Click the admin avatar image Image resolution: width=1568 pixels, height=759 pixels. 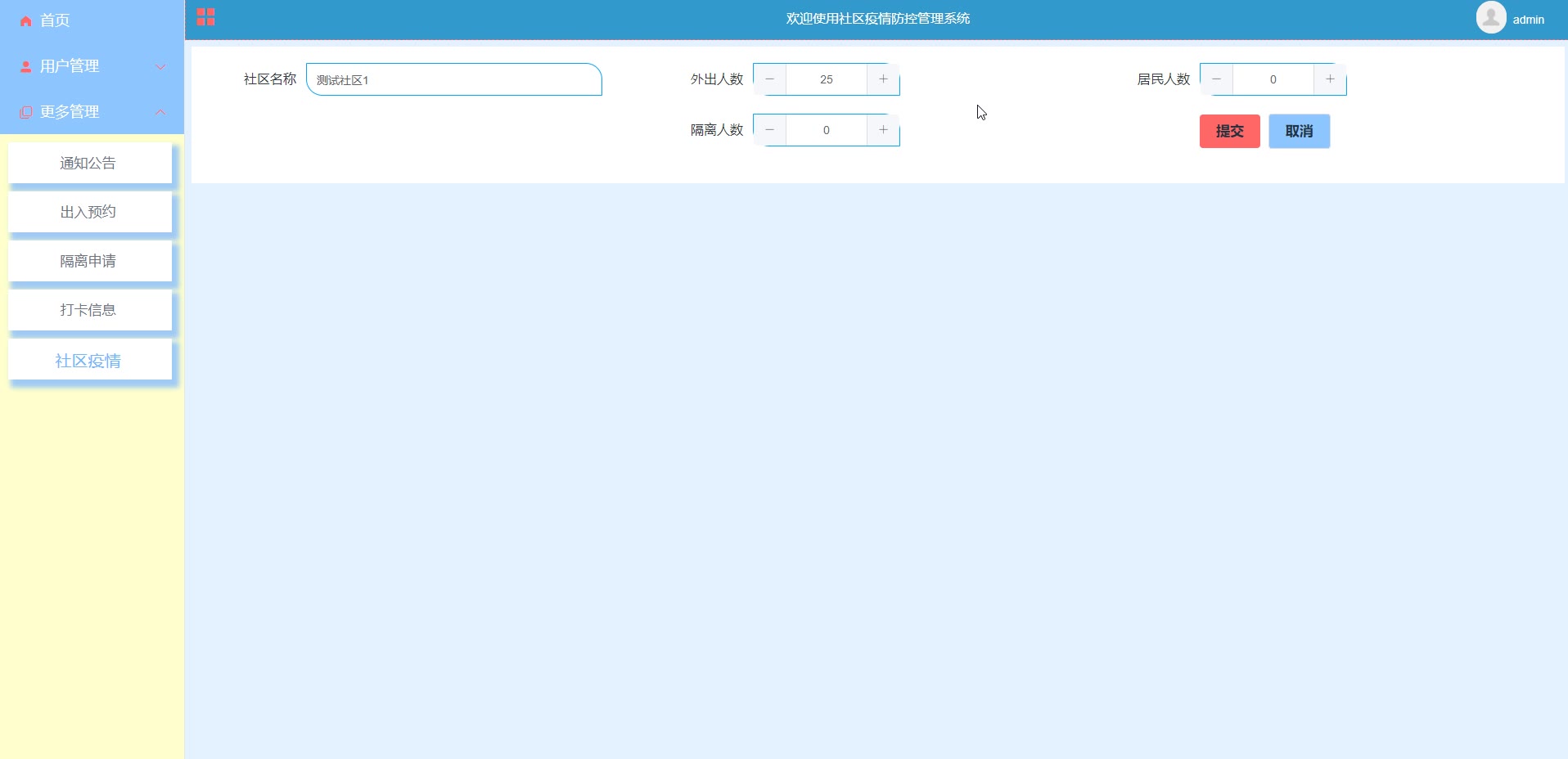tap(1491, 17)
